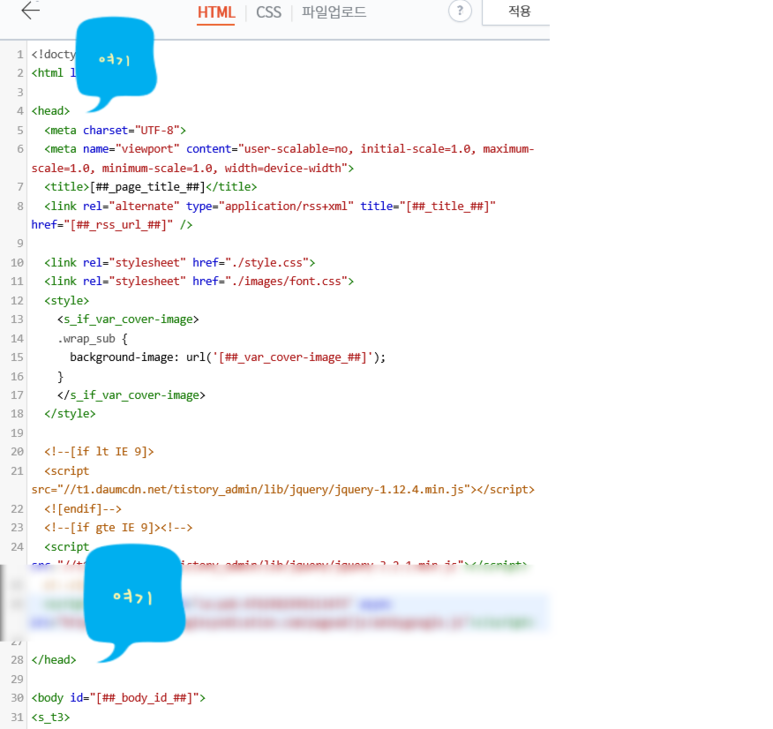Switch to the HTML tab
The image size is (773, 729).
pos(216,12)
